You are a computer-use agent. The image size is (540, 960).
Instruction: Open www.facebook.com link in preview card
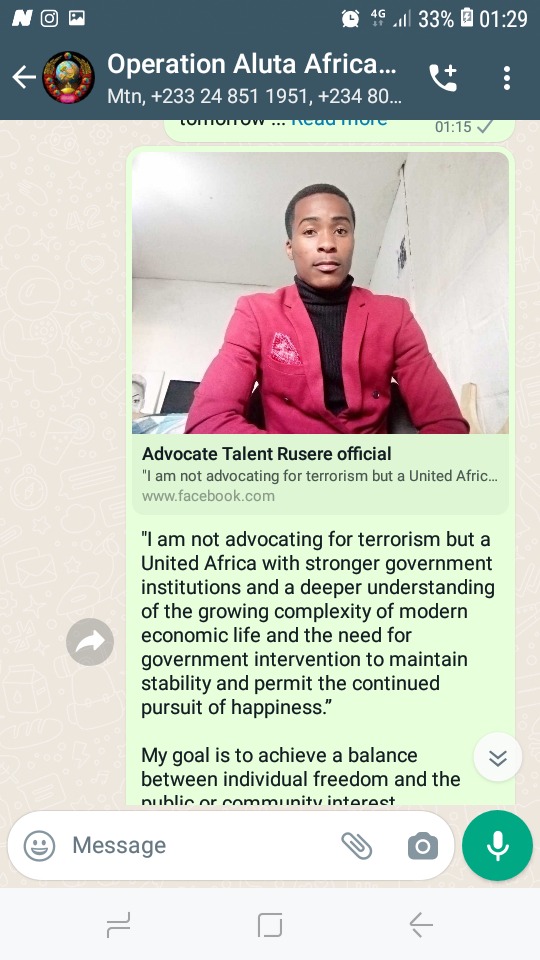coord(208,496)
